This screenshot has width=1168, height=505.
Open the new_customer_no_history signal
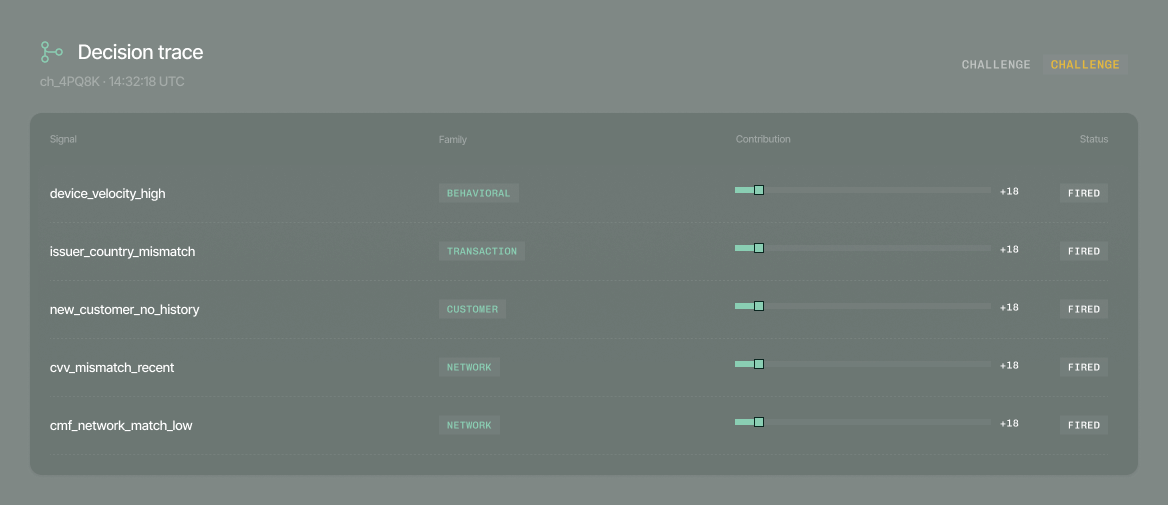coord(124,309)
